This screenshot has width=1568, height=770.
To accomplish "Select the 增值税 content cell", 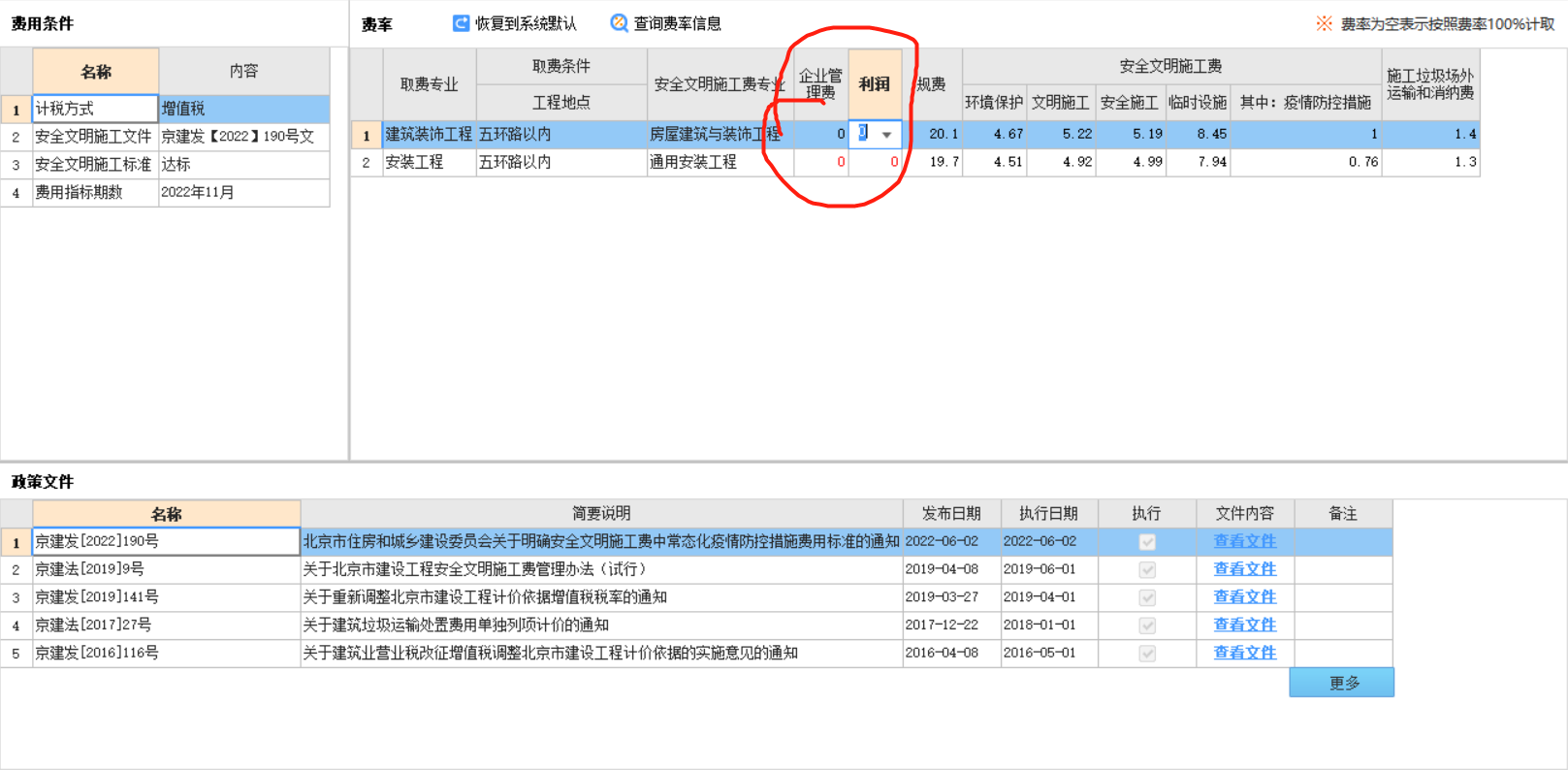I will (244, 109).
